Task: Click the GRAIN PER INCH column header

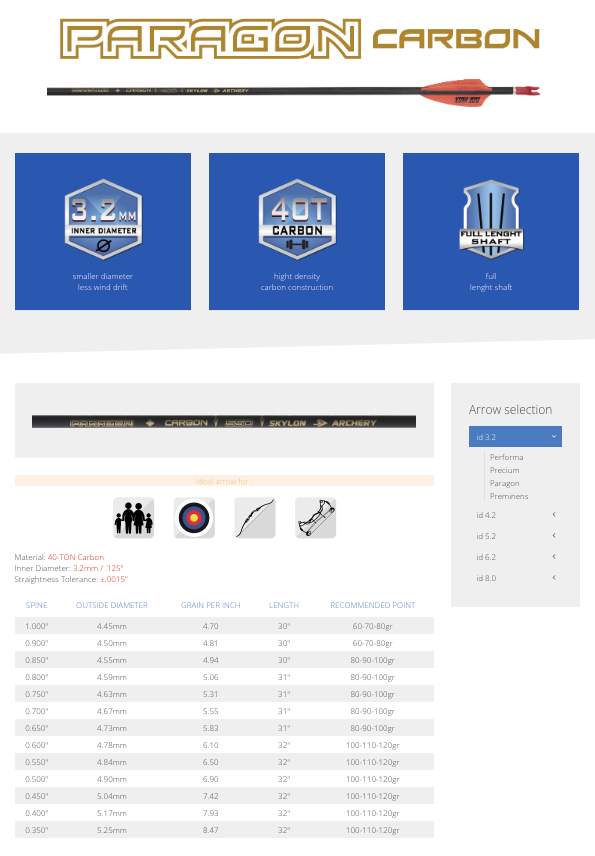Action: tap(211, 605)
